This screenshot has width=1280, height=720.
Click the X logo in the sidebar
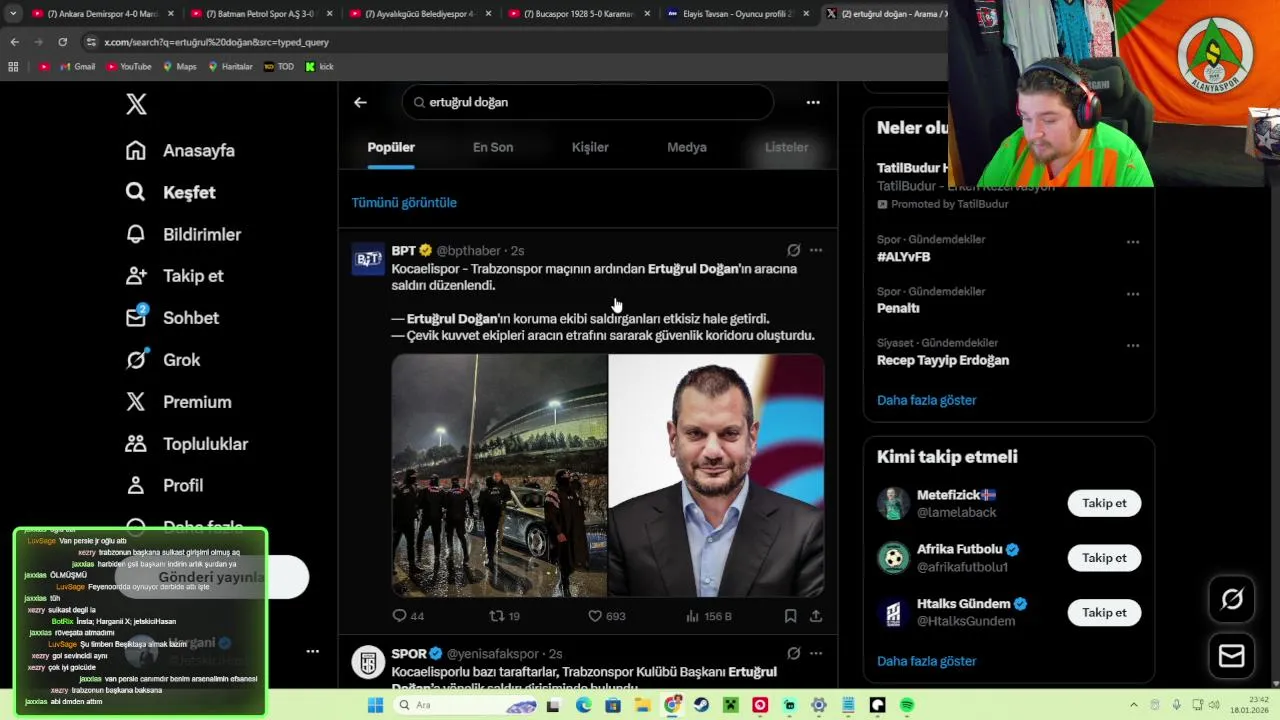[x=136, y=104]
